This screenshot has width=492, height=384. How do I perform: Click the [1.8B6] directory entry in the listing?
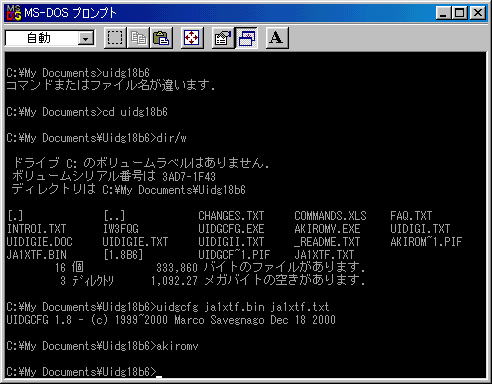(x=123, y=255)
